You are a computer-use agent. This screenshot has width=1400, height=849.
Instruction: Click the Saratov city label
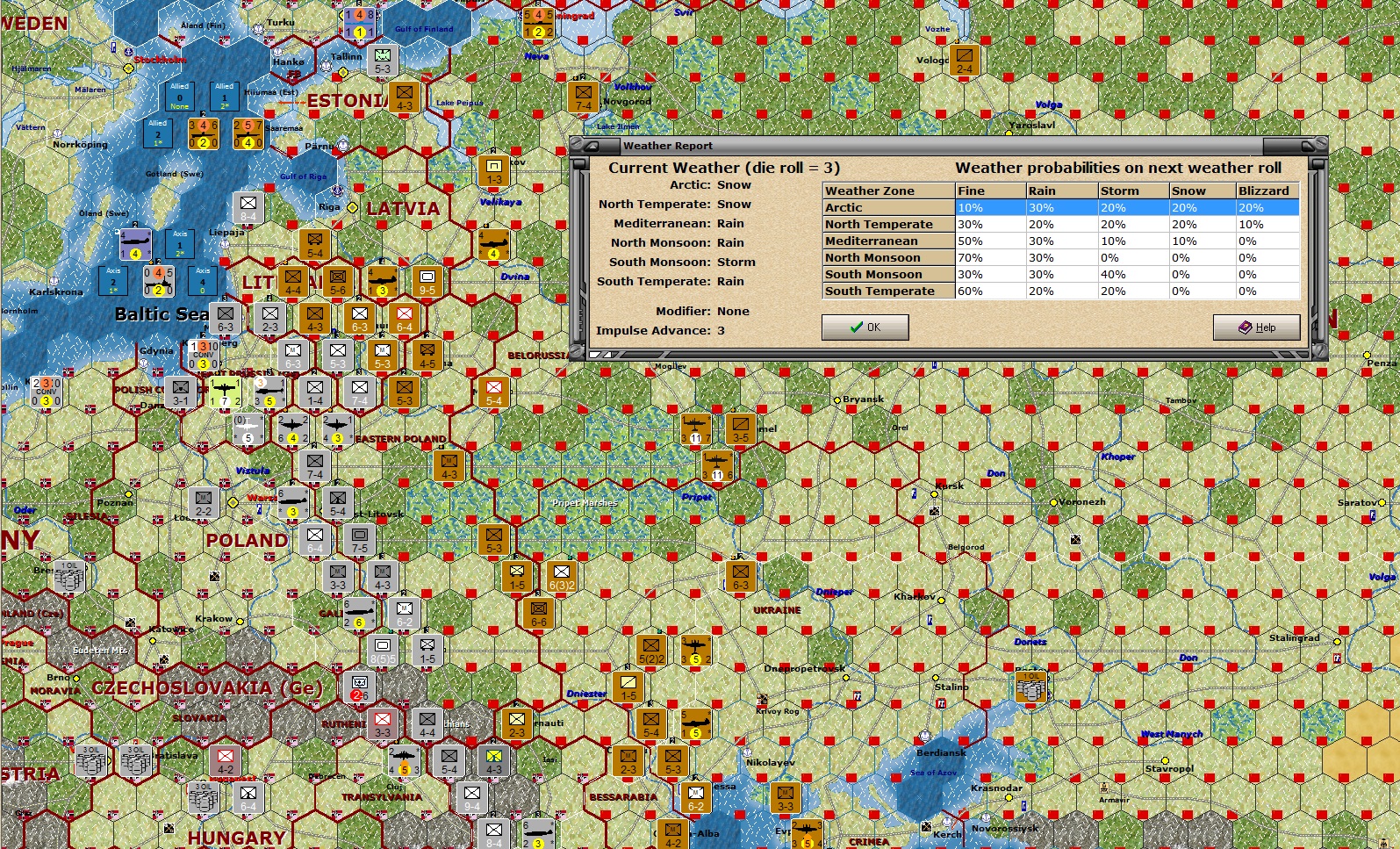point(1357,503)
